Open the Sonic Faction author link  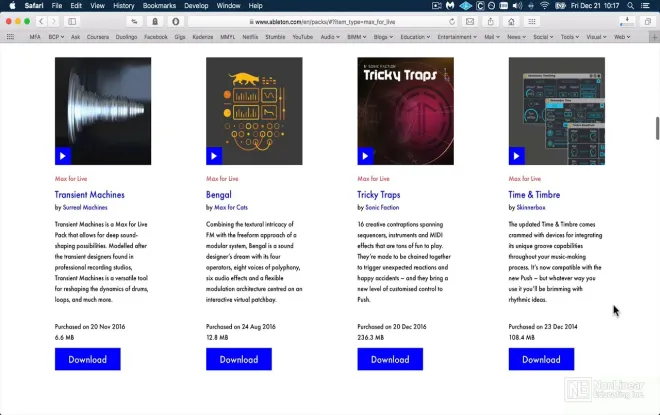click(382, 208)
